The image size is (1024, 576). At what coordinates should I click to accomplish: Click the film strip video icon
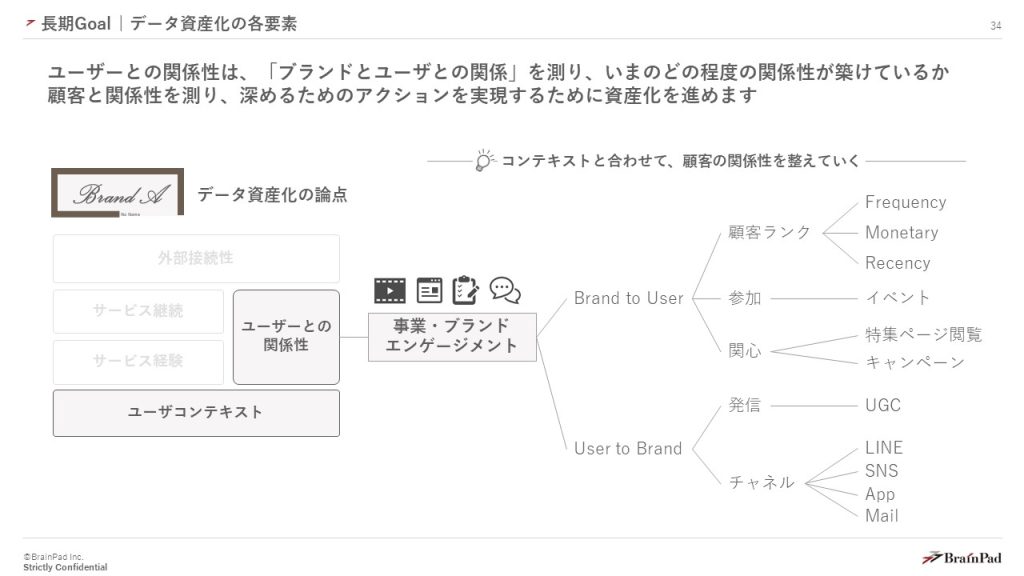(x=390, y=290)
